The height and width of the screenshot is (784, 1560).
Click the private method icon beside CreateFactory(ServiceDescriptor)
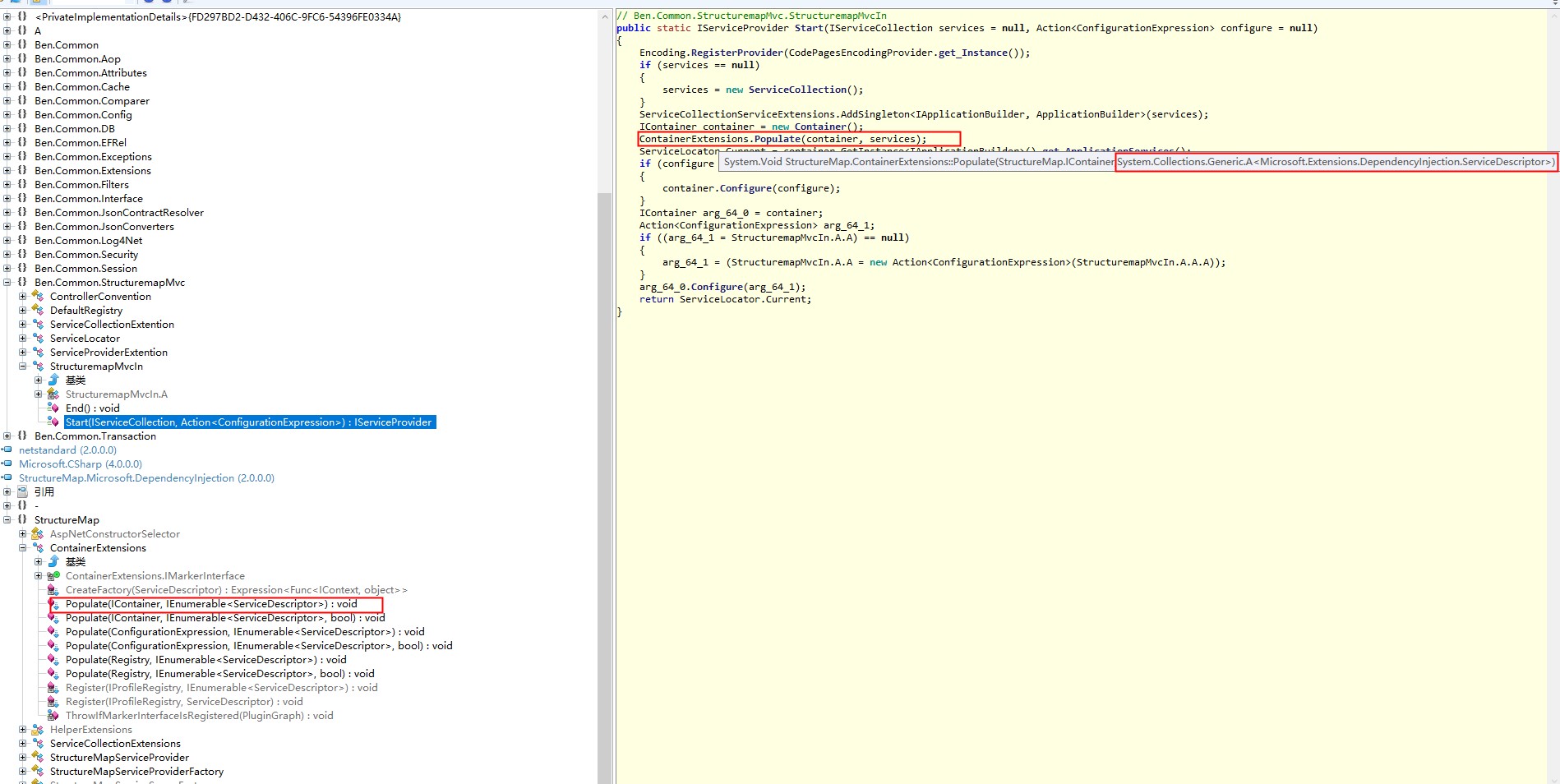(53, 589)
